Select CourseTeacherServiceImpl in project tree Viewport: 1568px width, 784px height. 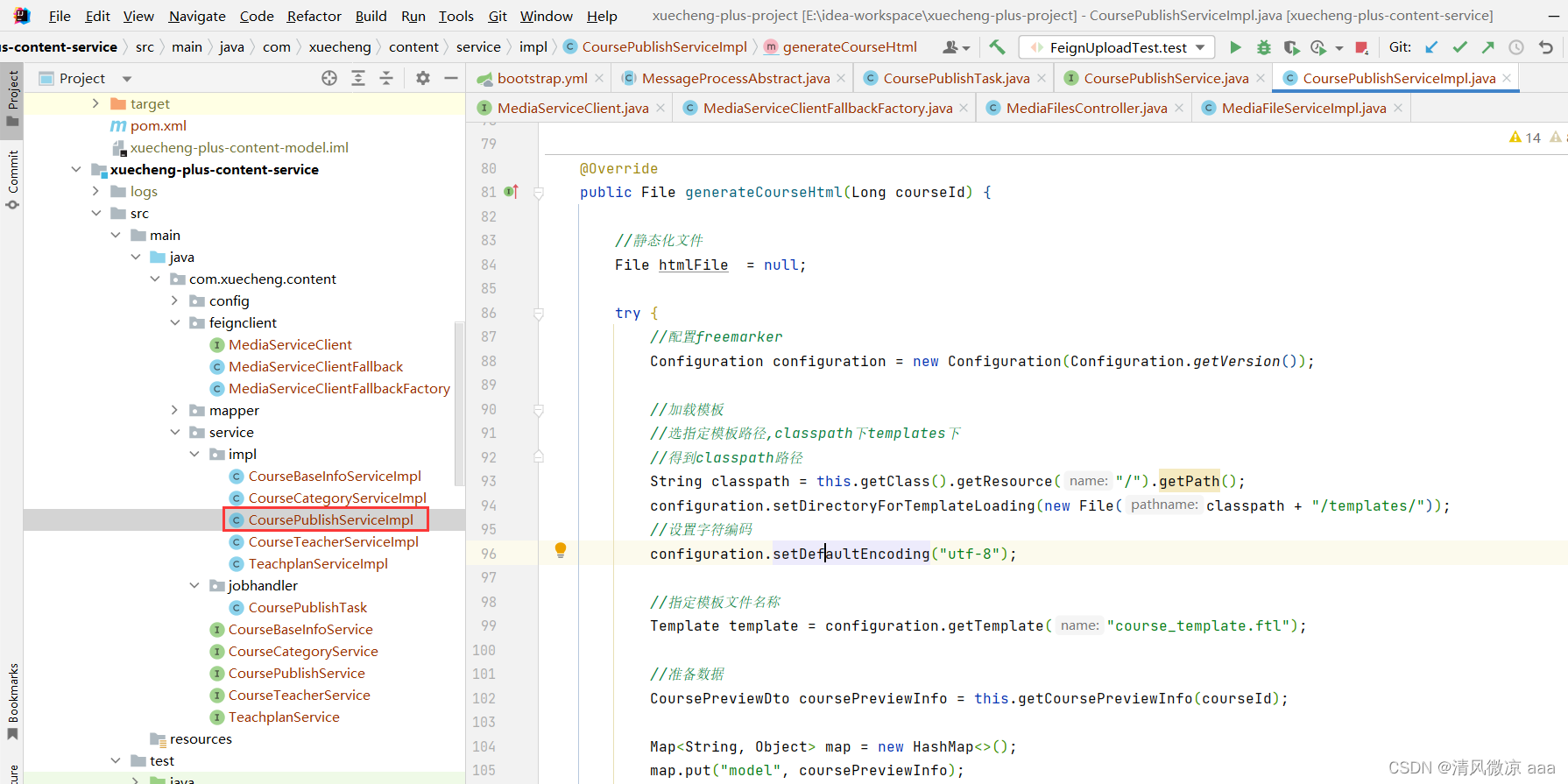(333, 541)
